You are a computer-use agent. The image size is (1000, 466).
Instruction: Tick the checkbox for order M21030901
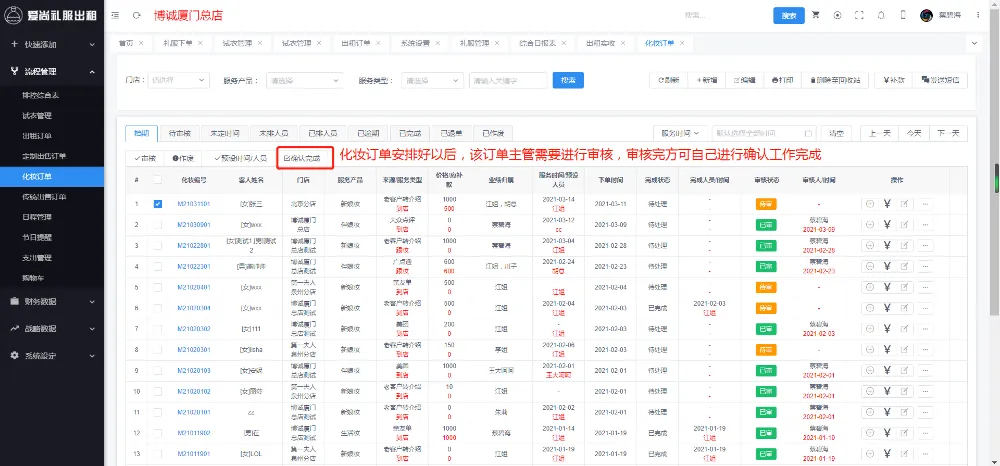[x=157, y=225]
